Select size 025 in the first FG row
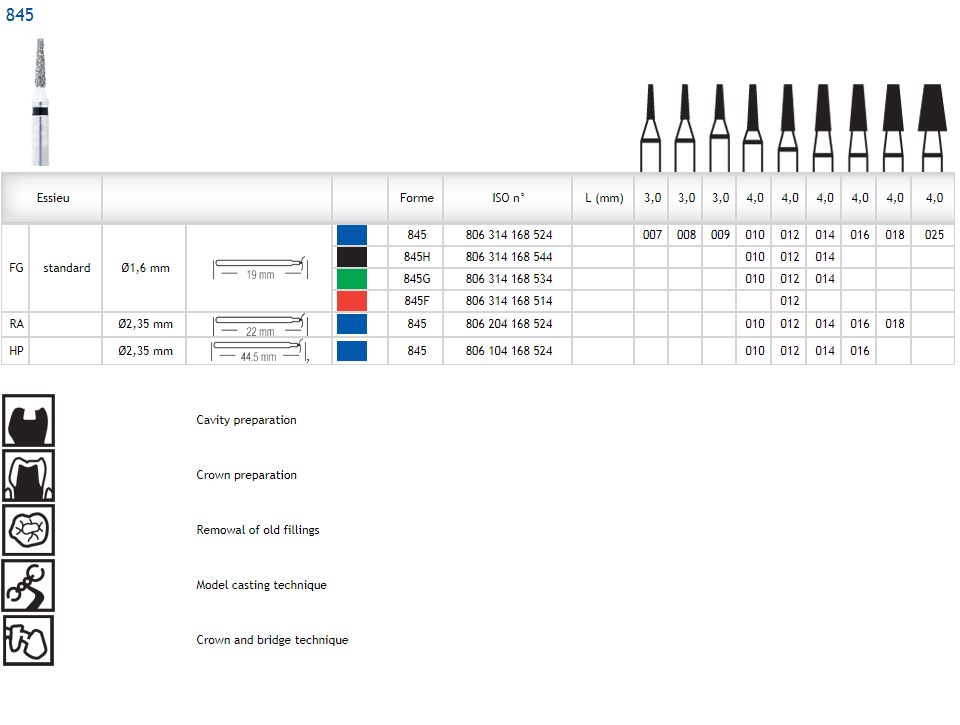Screen dimensions: 960x725 [934, 235]
